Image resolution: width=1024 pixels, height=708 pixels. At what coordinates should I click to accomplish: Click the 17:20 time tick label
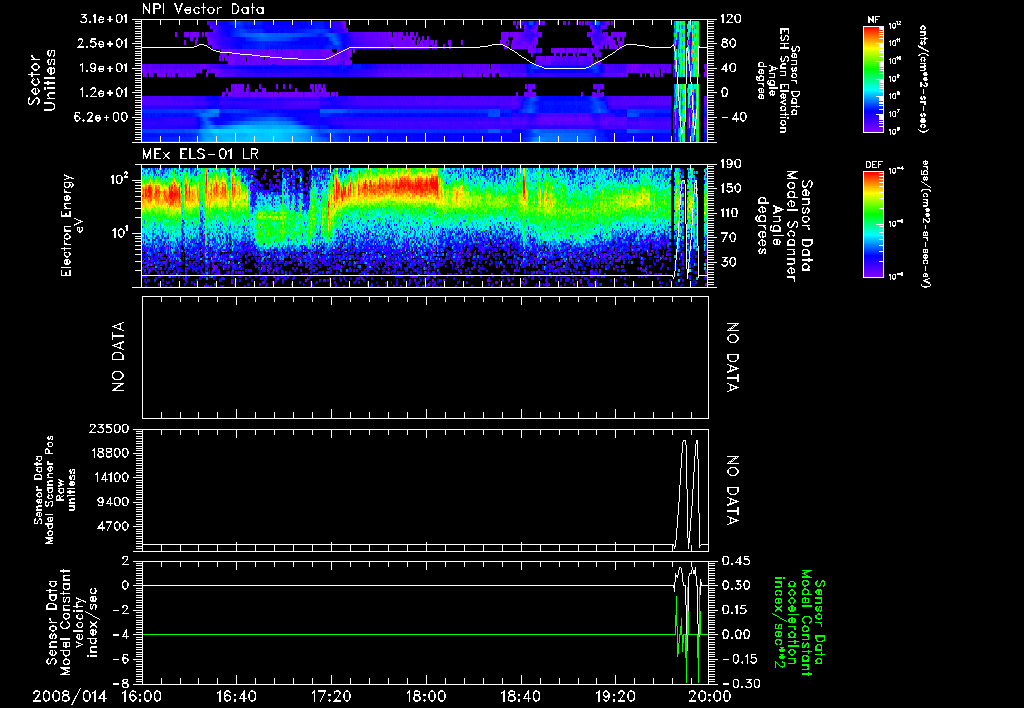tap(331, 697)
